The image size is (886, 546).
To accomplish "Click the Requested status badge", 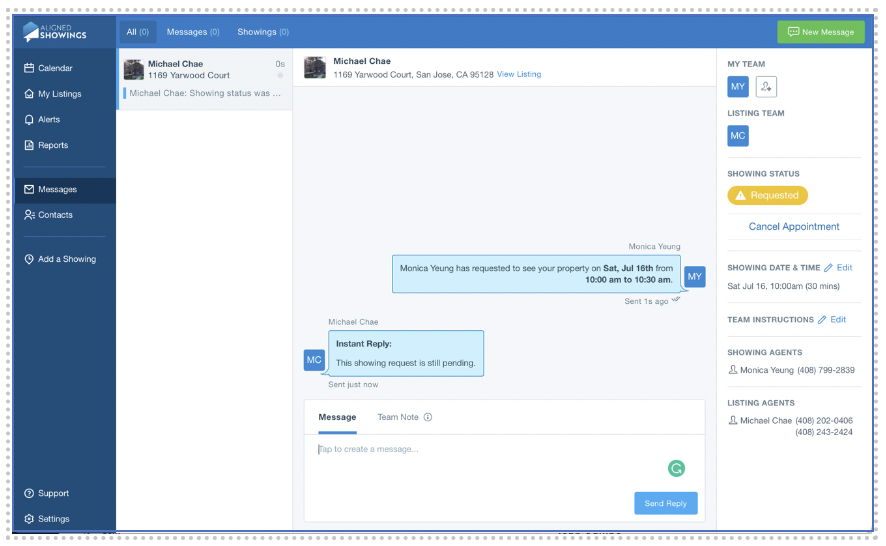I will (x=767, y=196).
